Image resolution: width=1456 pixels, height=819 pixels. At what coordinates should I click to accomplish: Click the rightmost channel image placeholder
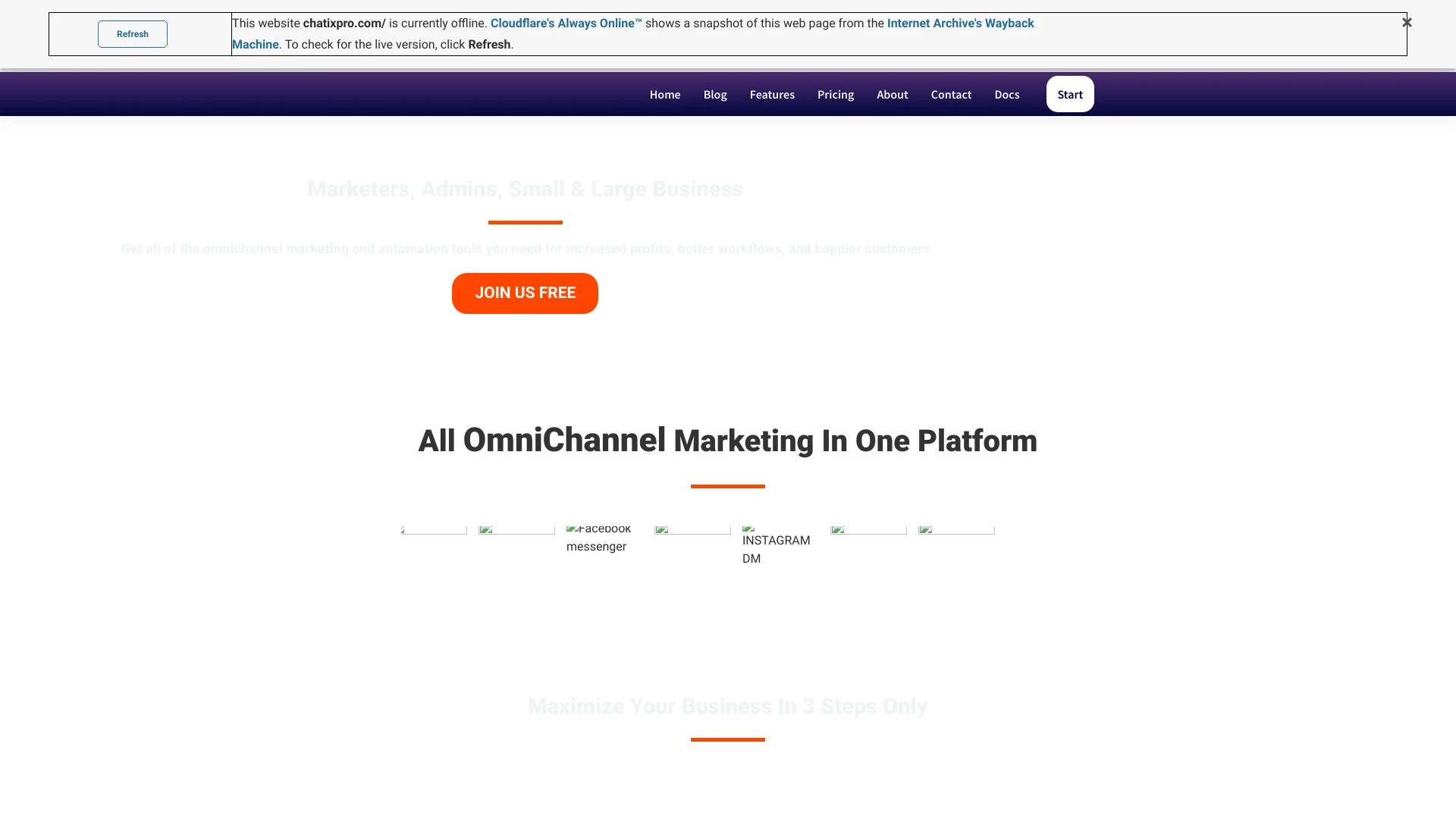(955, 531)
